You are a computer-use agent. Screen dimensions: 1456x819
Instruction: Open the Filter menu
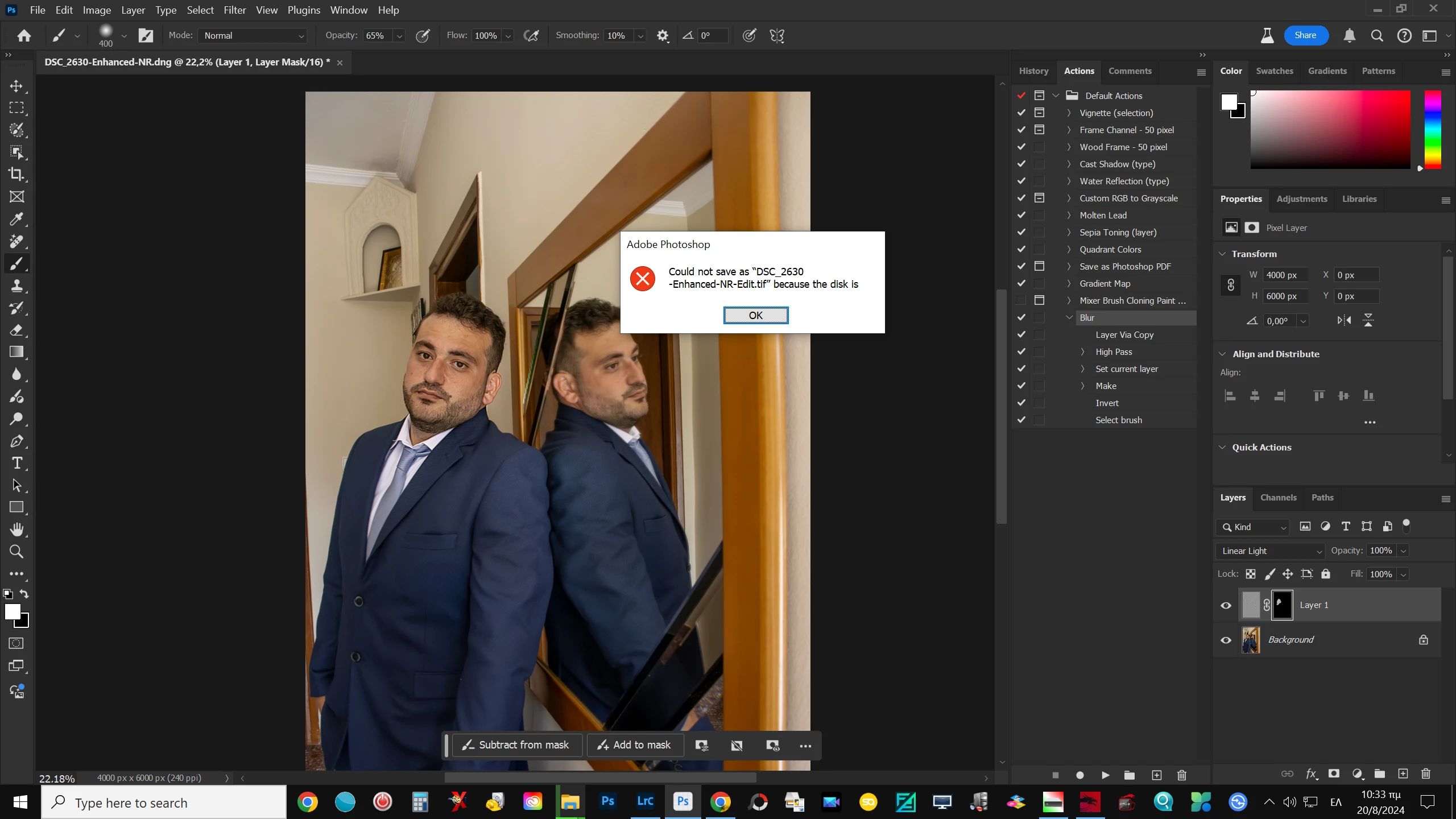click(234, 10)
